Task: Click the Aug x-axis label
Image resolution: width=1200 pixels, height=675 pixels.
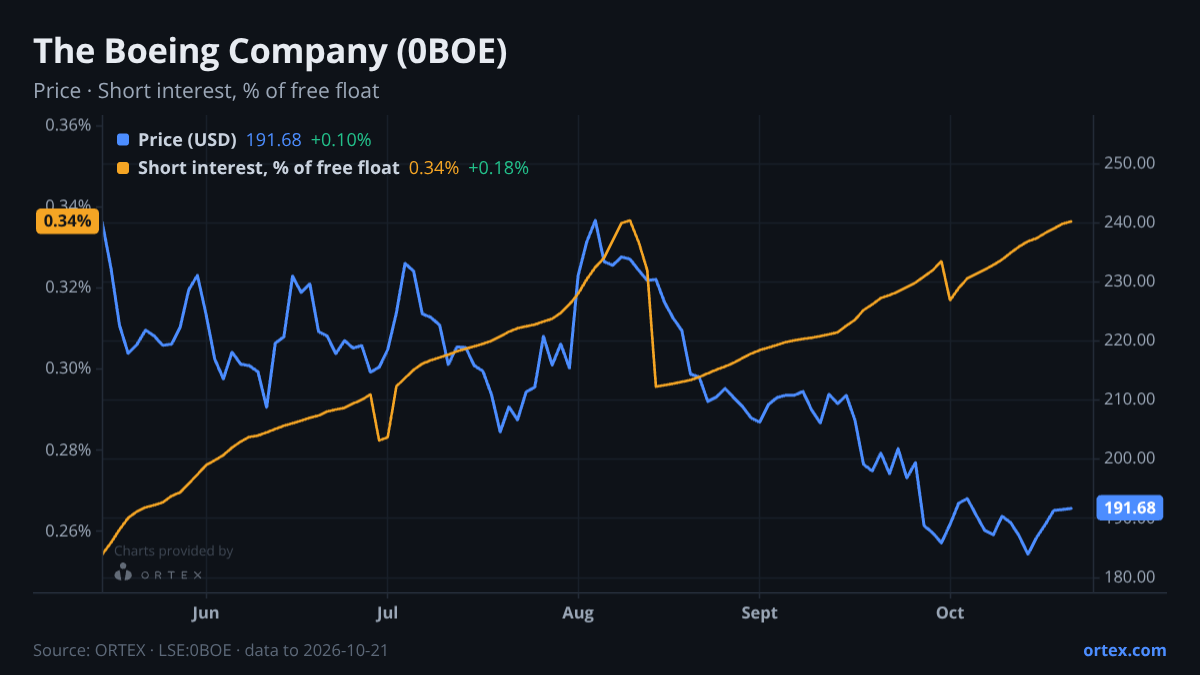Action: (578, 612)
